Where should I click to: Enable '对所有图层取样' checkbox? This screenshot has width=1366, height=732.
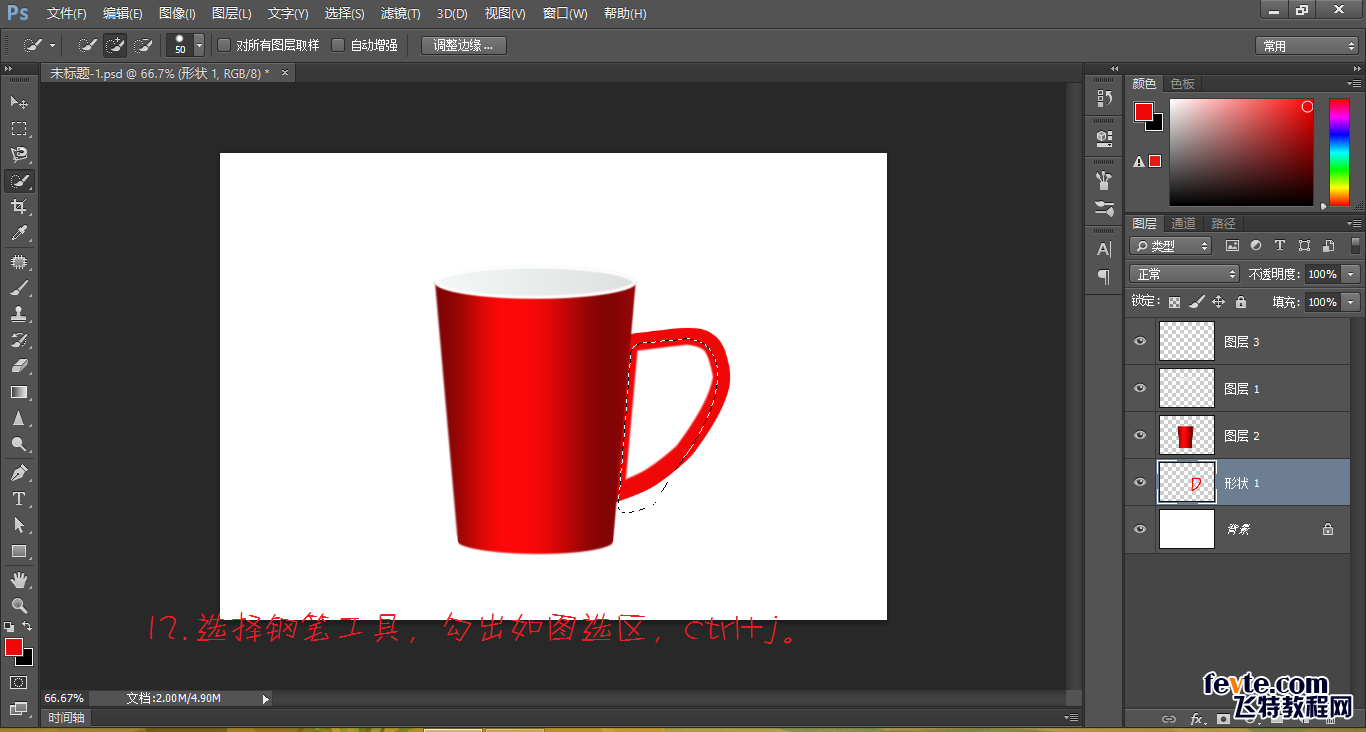(x=224, y=45)
